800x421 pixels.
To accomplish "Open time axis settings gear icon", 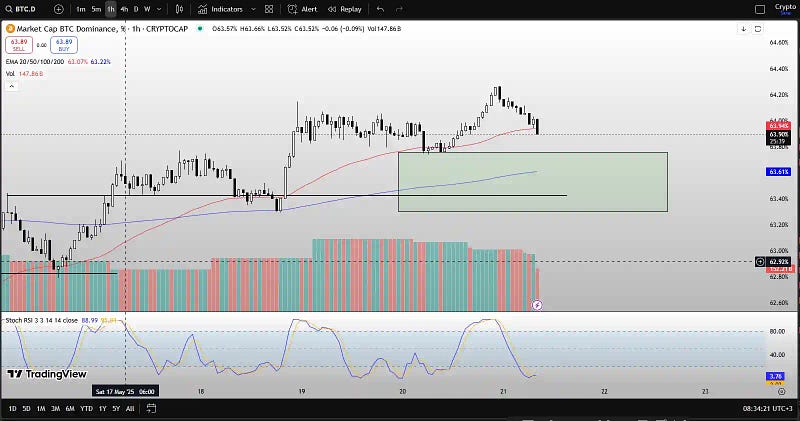I will [781, 391].
